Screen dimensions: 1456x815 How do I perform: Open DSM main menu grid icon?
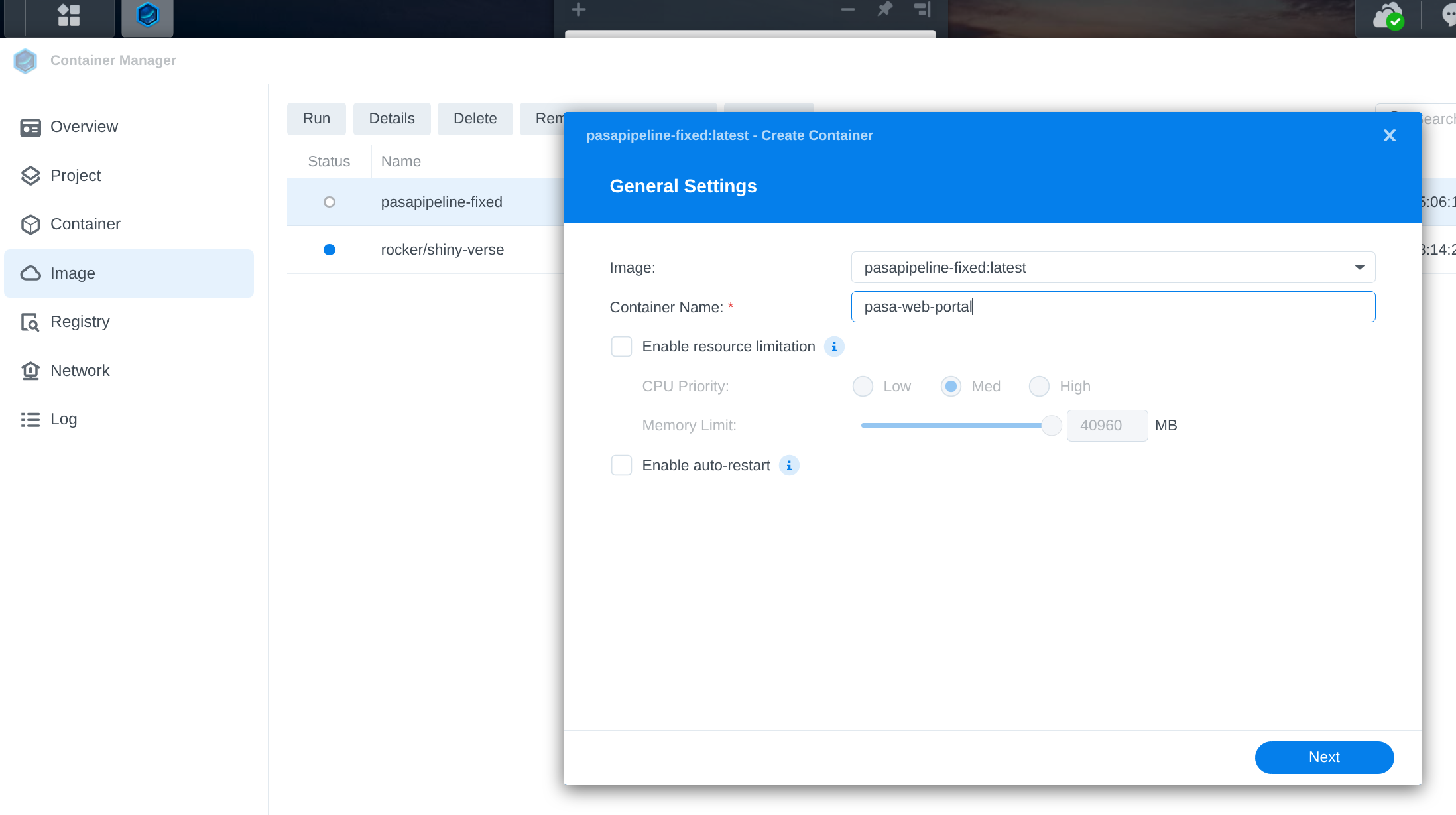68,15
